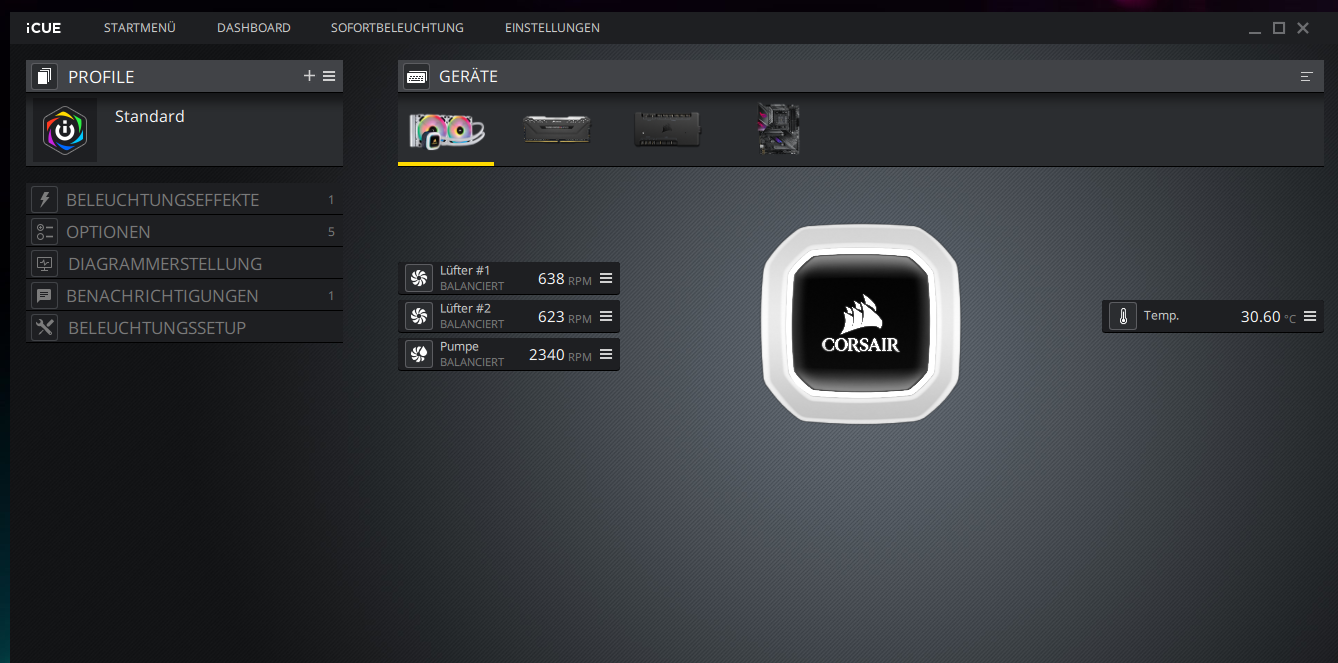1338x663 pixels.
Task: Select the RAM memory device thumbnail
Action: (557, 129)
